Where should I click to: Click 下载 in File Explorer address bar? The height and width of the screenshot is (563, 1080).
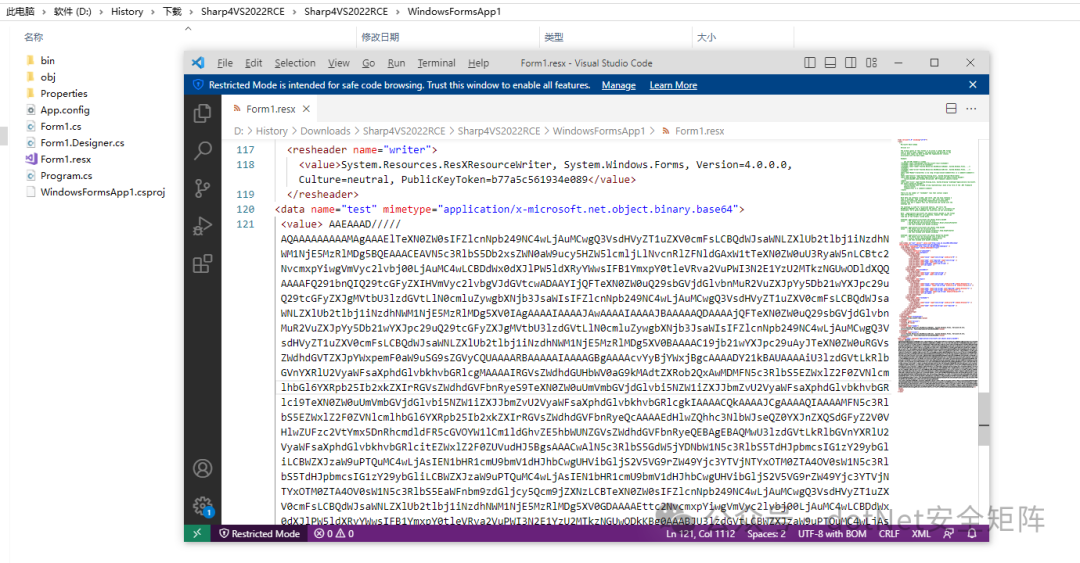(x=172, y=12)
